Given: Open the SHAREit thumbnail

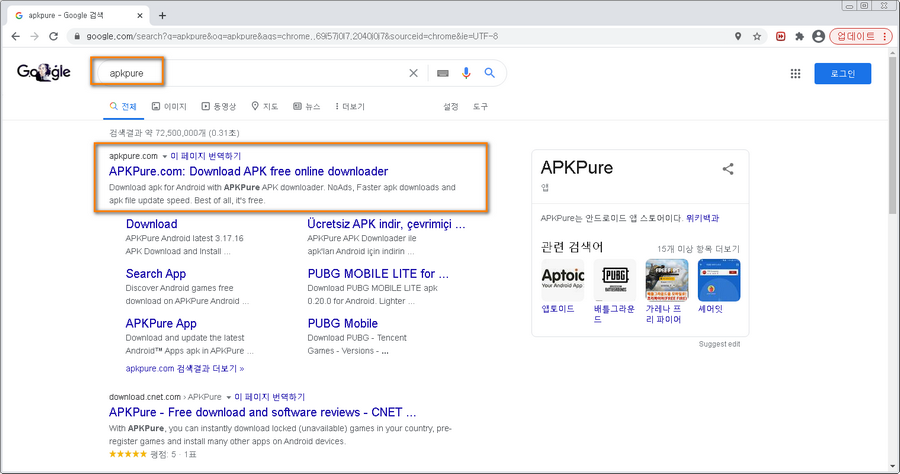Looking at the screenshot, I should (719, 280).
